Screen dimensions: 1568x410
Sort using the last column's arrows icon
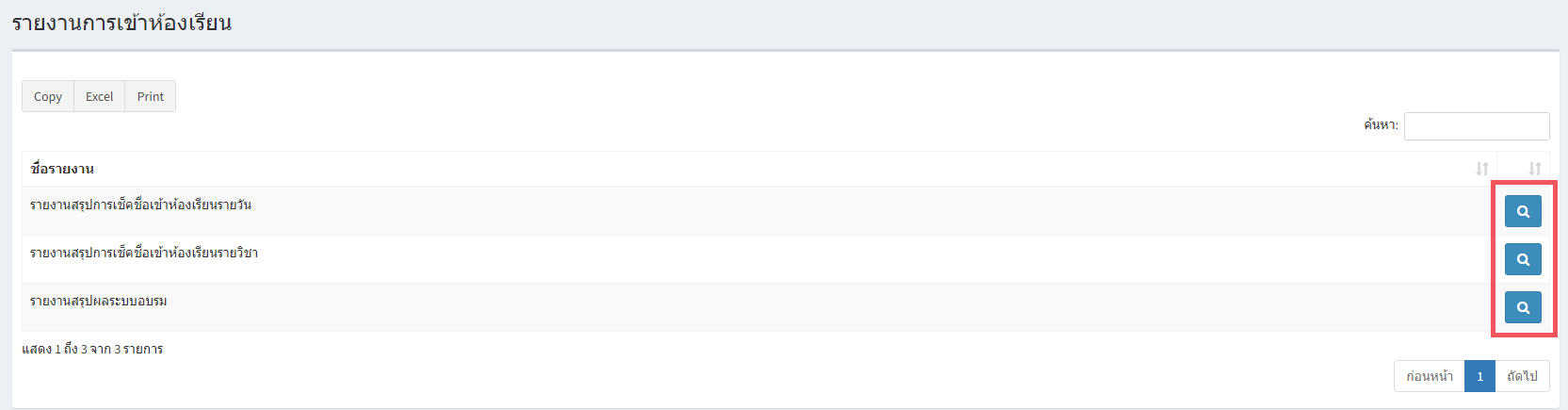pos(1535,169)
